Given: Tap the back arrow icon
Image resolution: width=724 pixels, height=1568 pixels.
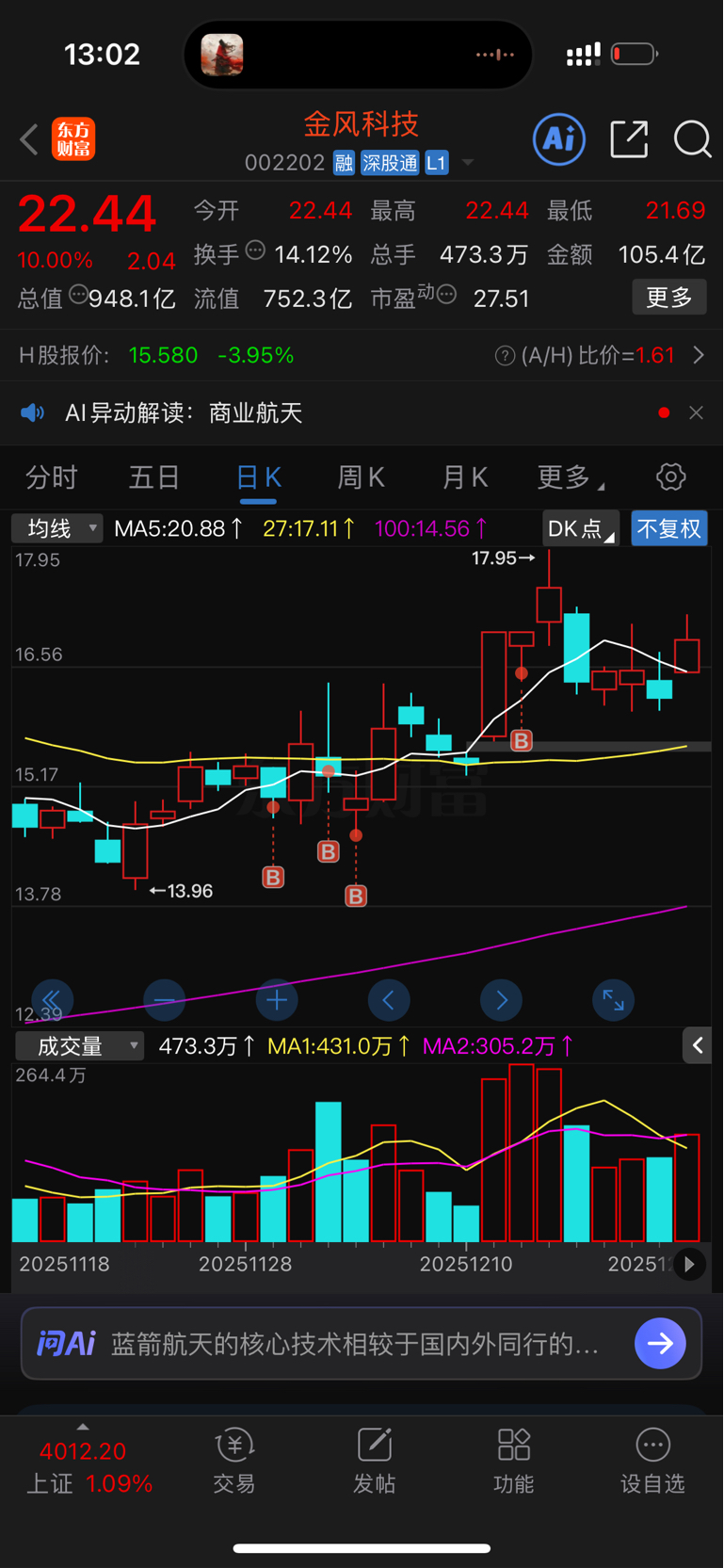Looking at the screenshot, I should 29,139.
